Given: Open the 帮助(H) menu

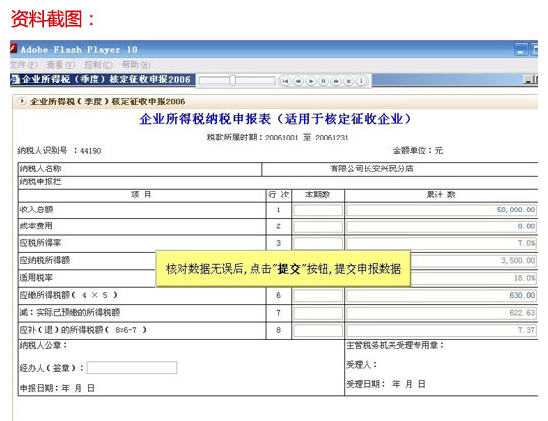Looking at the screenshot, I should pyautogui.click(x=136, y=65).
